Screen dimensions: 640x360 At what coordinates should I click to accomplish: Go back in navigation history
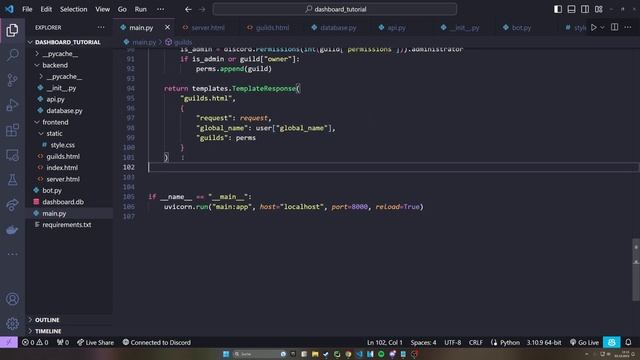(188, 9)
